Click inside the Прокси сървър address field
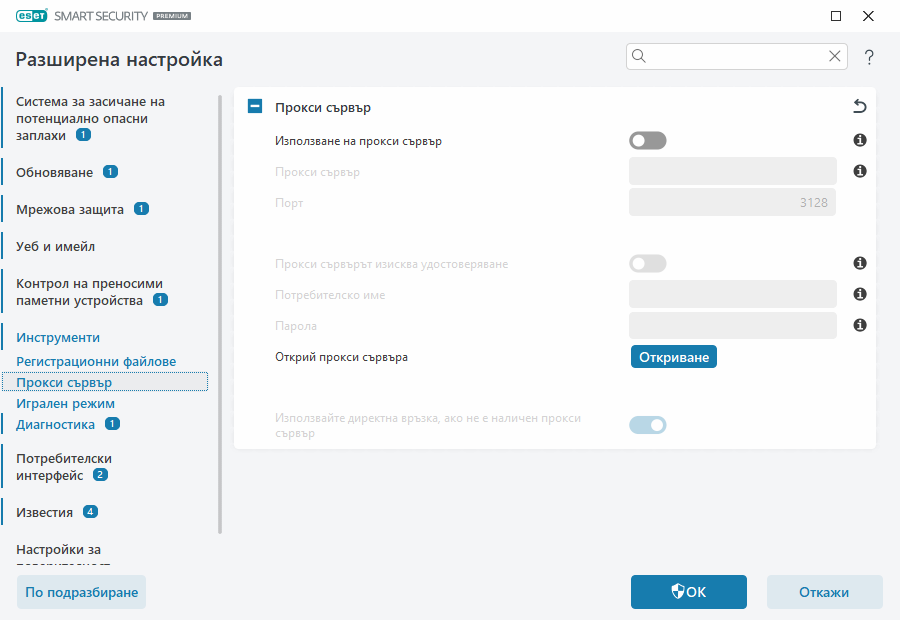 (x=732, y=171)
